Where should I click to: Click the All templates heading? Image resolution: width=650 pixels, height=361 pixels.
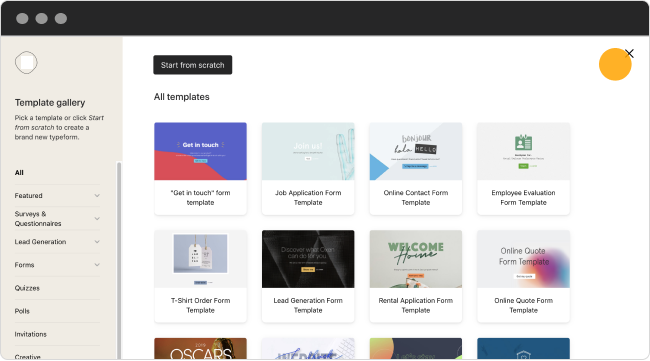182,97
